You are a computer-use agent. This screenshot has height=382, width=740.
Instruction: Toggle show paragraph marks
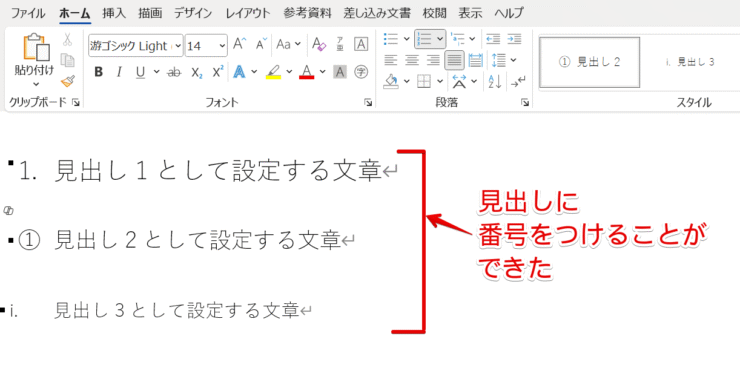518,81
